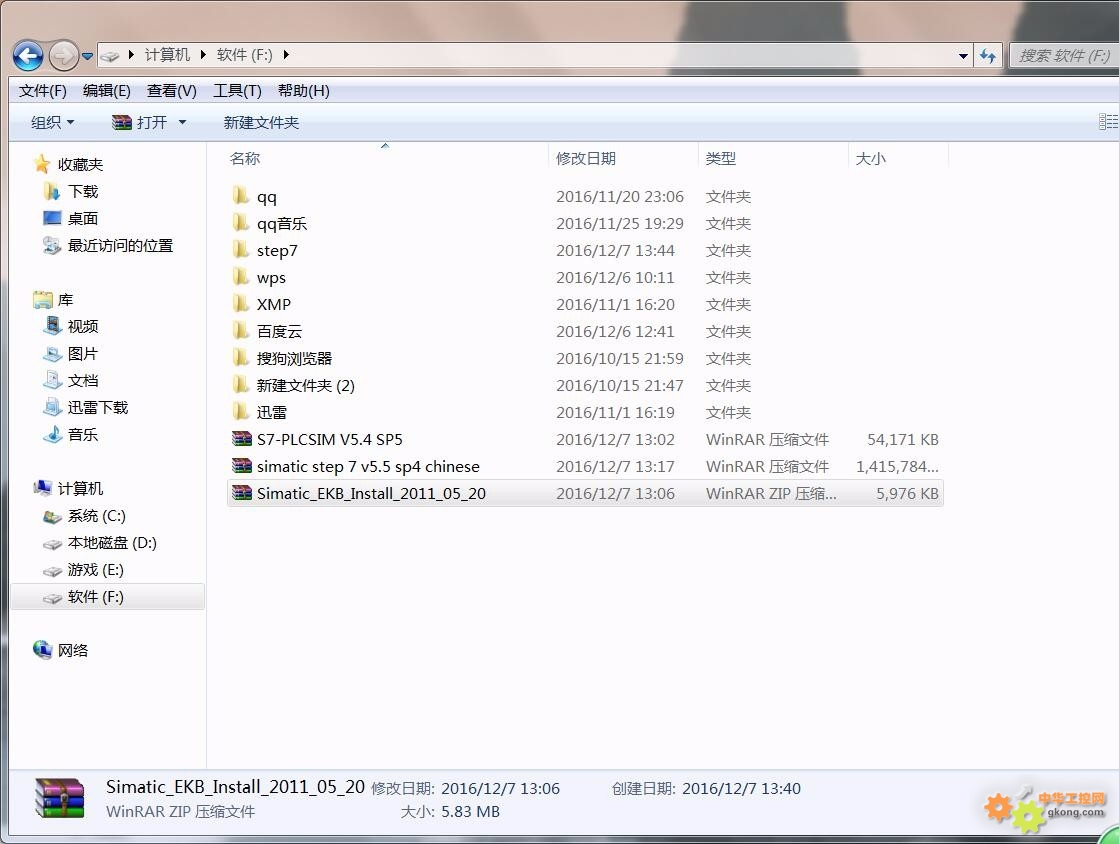Select the 百度云 folder icon
Viewport: 1119px width, 844px height.
(241, 332)
